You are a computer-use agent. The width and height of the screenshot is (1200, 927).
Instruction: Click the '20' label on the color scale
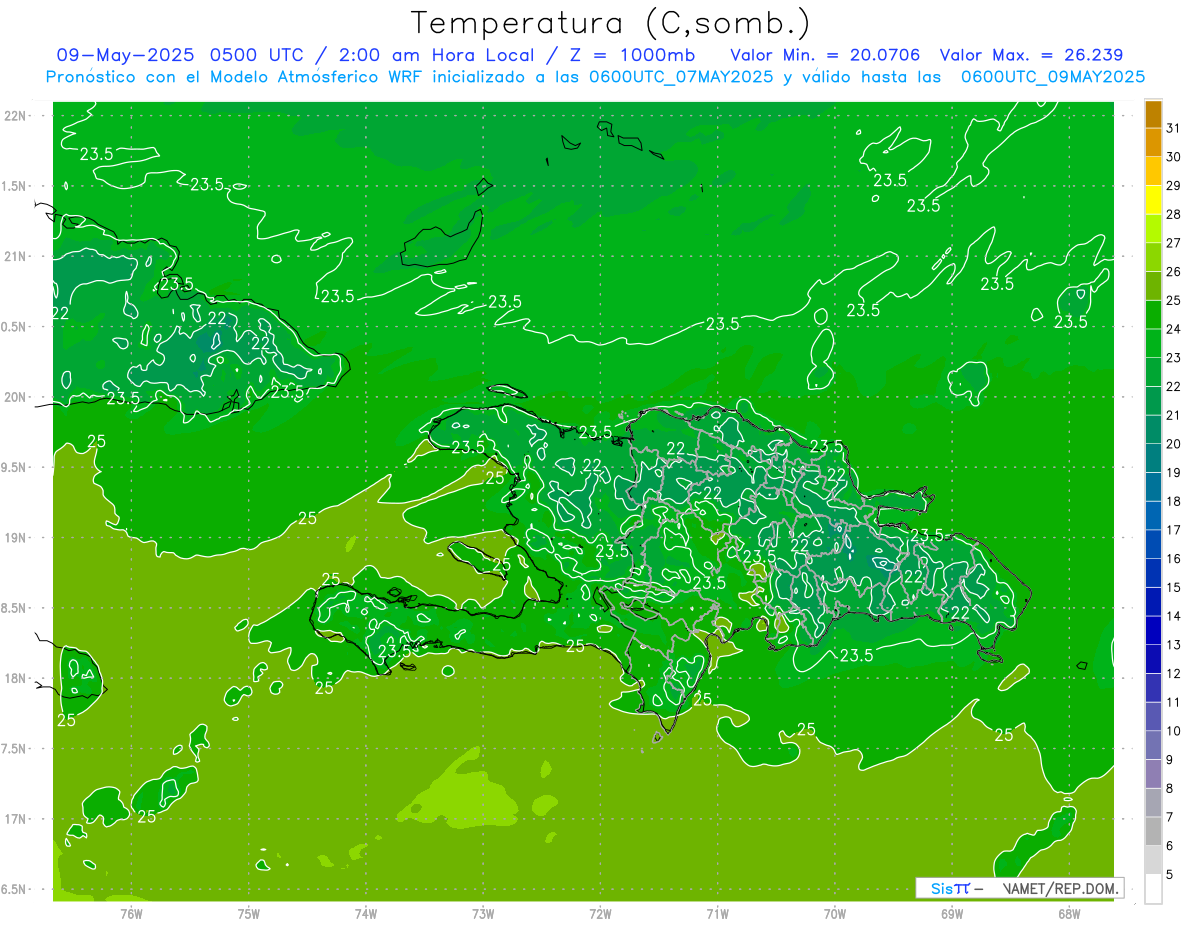[1173, 444]
